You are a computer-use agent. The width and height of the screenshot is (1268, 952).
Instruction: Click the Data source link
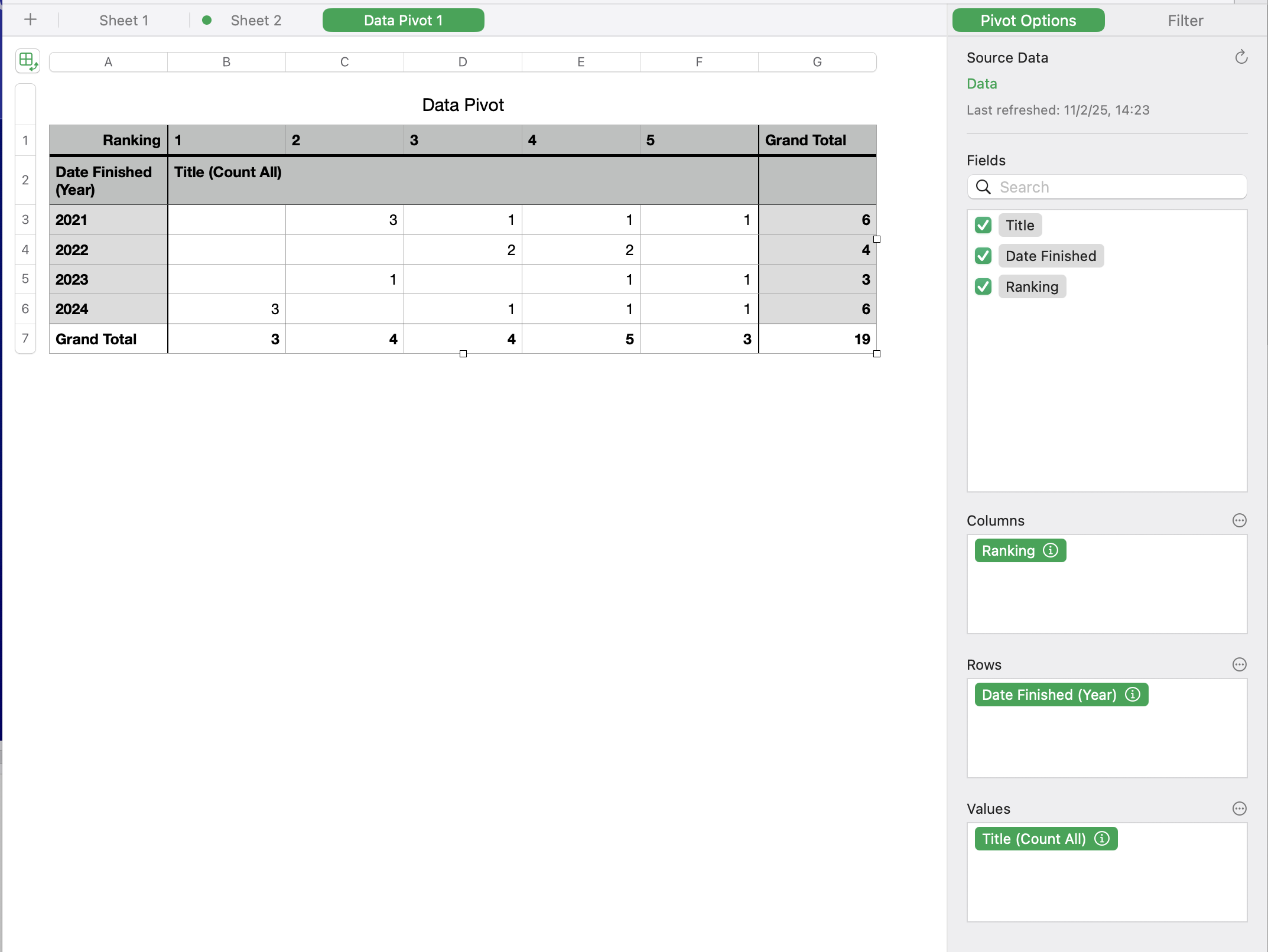point(981,84)
